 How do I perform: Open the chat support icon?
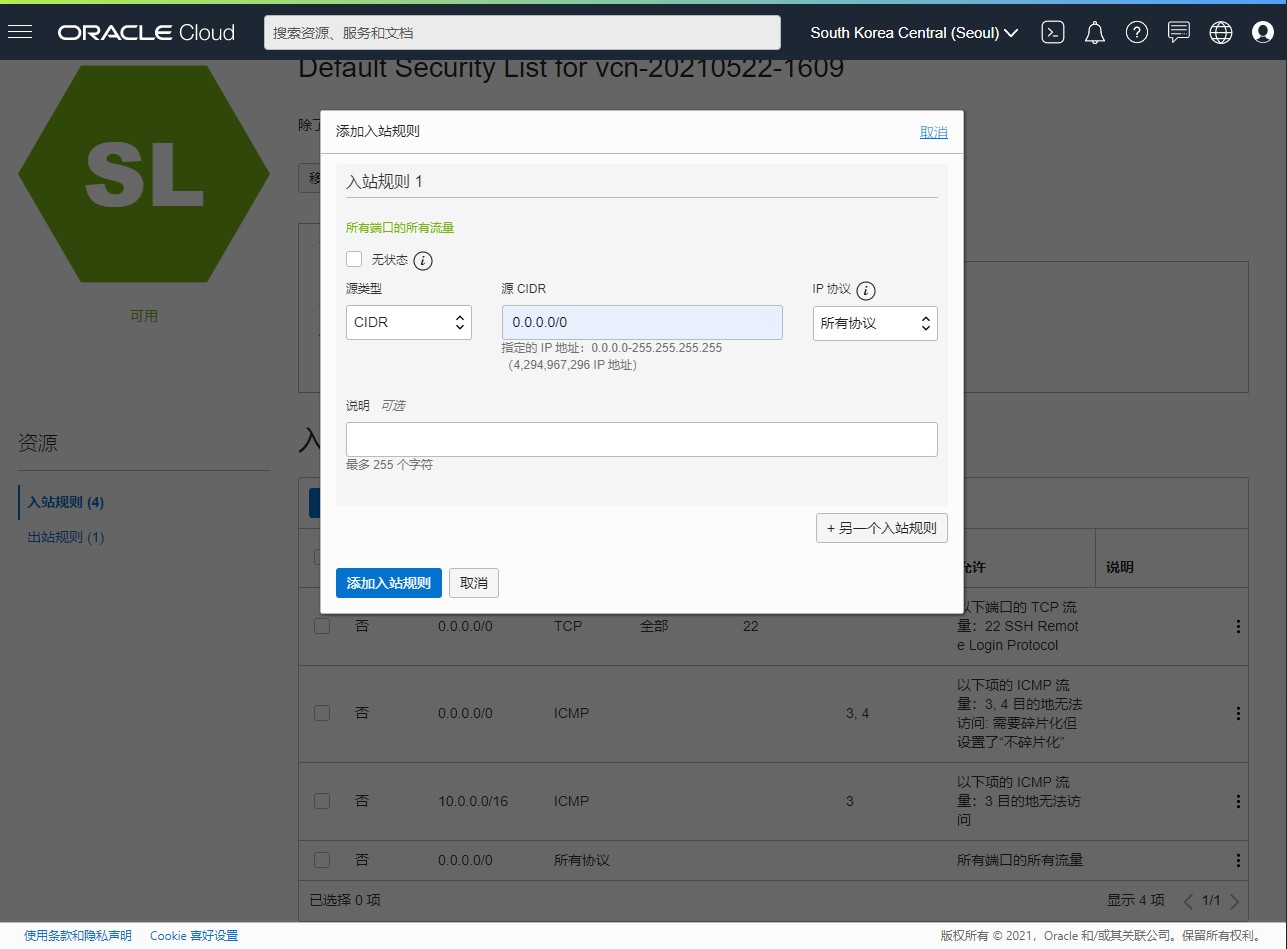pos(1179,32)
